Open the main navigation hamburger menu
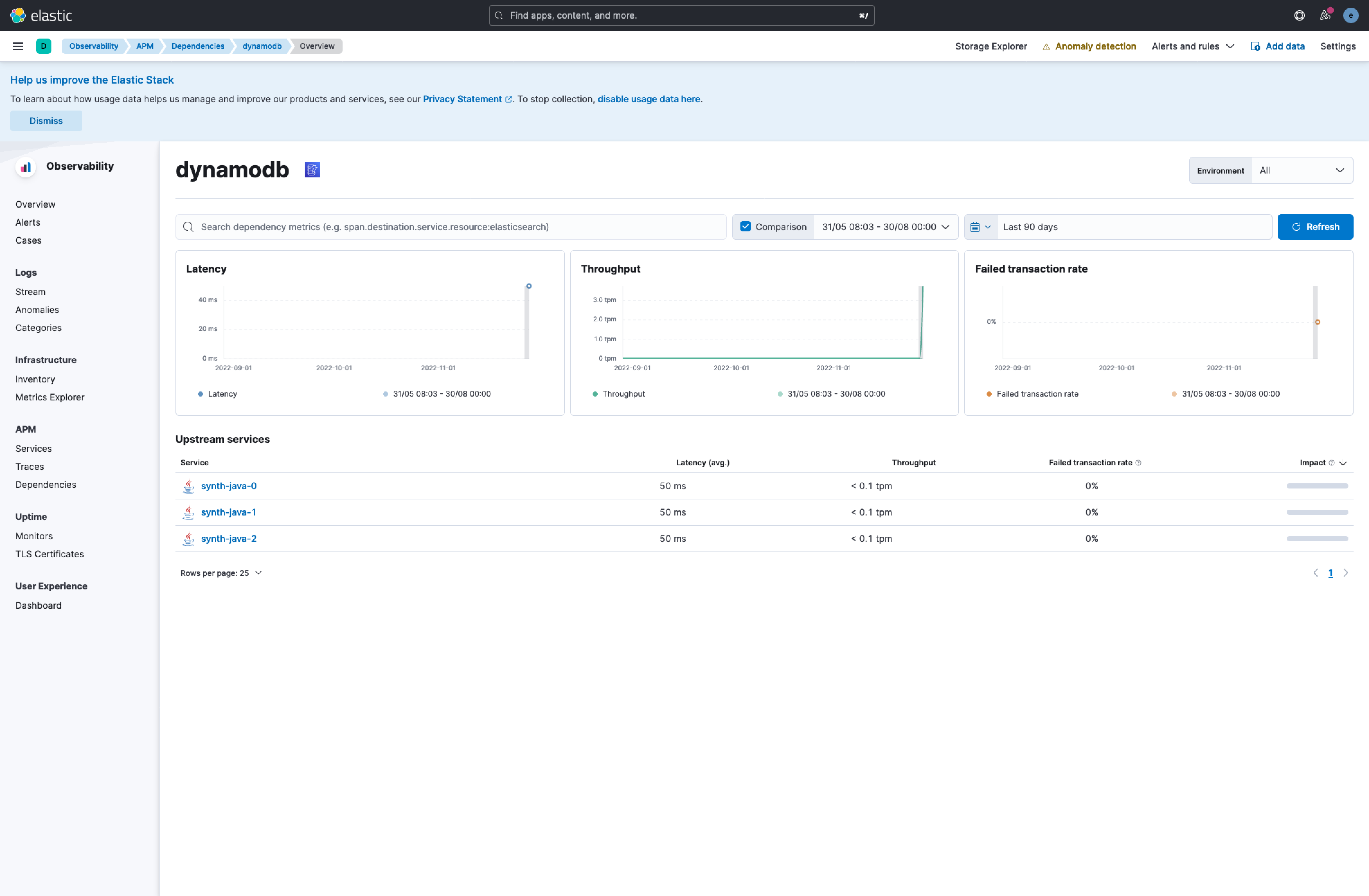 coord(18,46)
